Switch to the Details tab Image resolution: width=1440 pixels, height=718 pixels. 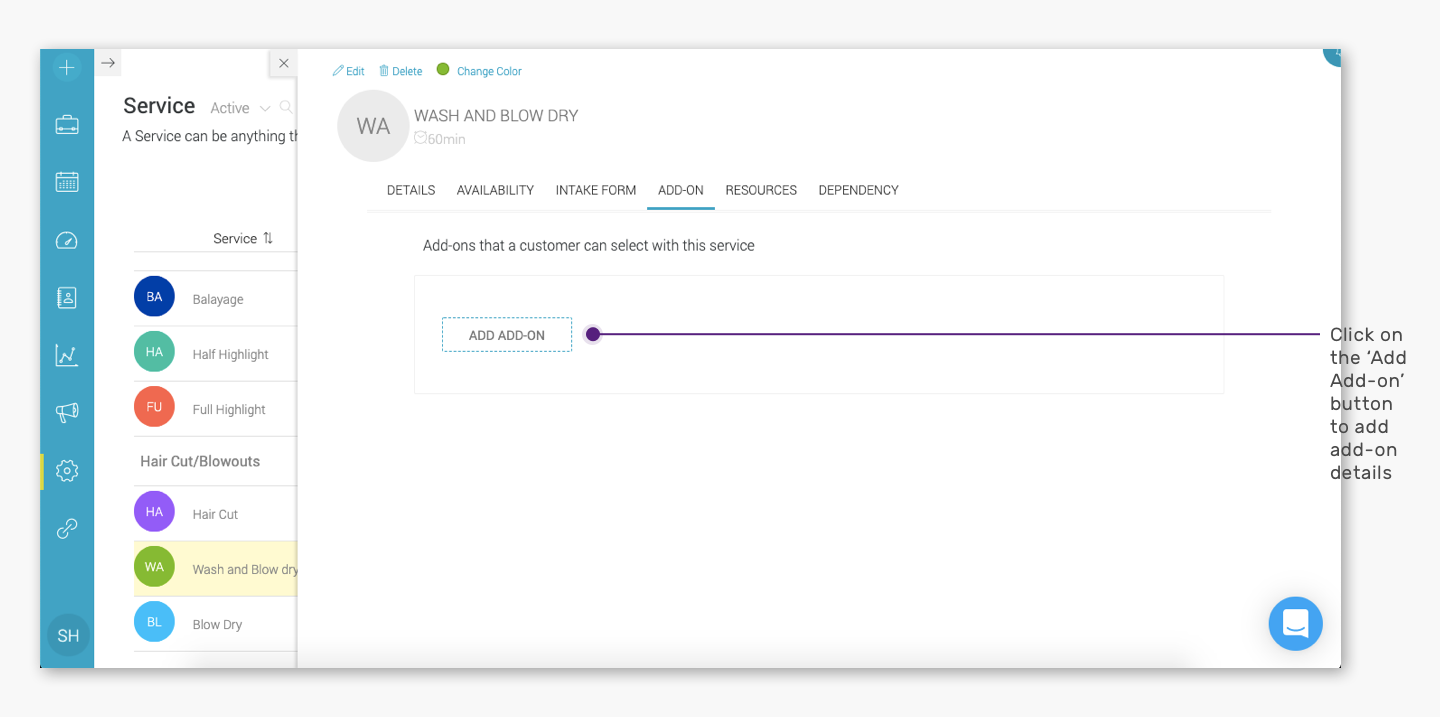pyautogui.click(x=411, y=190)
